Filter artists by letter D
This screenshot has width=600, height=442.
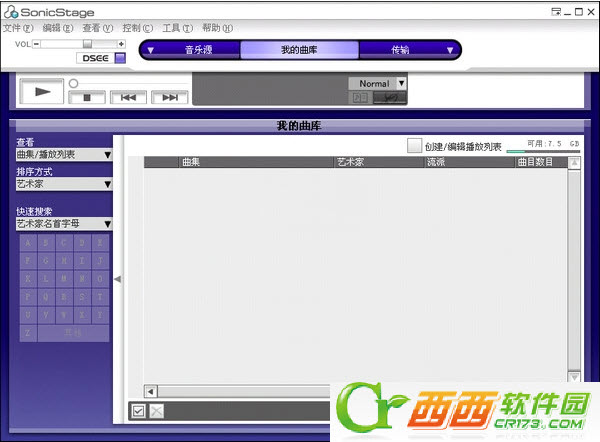point(82,243)
